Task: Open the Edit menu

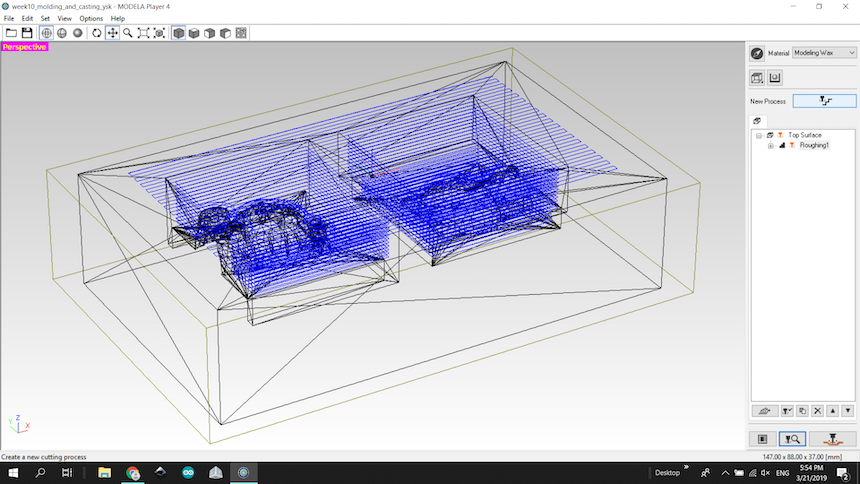Action: [27, 19]
